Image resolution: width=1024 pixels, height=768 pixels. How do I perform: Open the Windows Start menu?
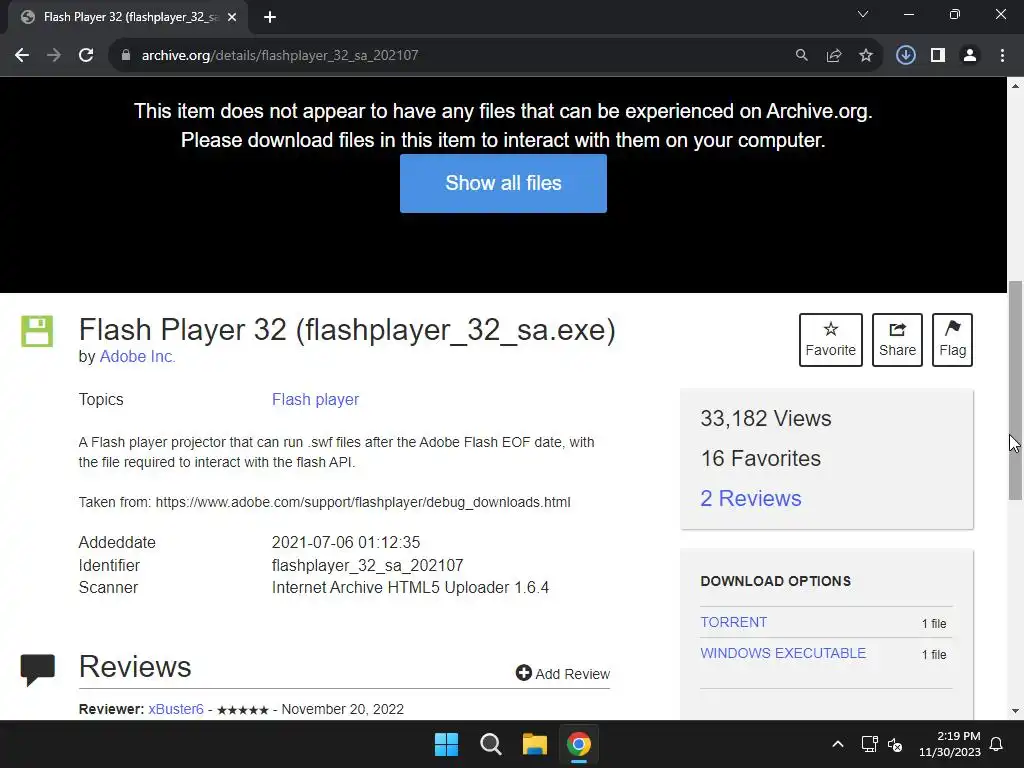pos(447,744)
